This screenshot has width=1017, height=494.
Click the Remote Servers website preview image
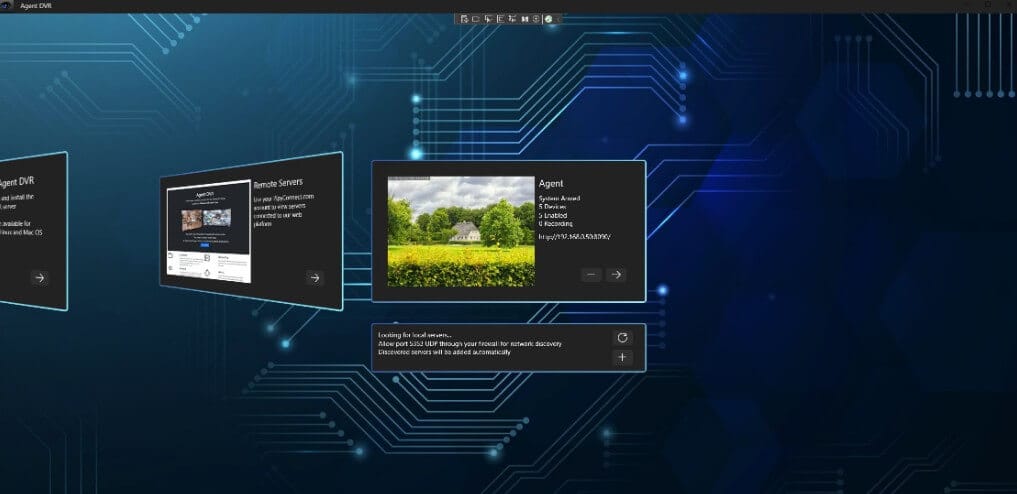(x=208, y=232)
